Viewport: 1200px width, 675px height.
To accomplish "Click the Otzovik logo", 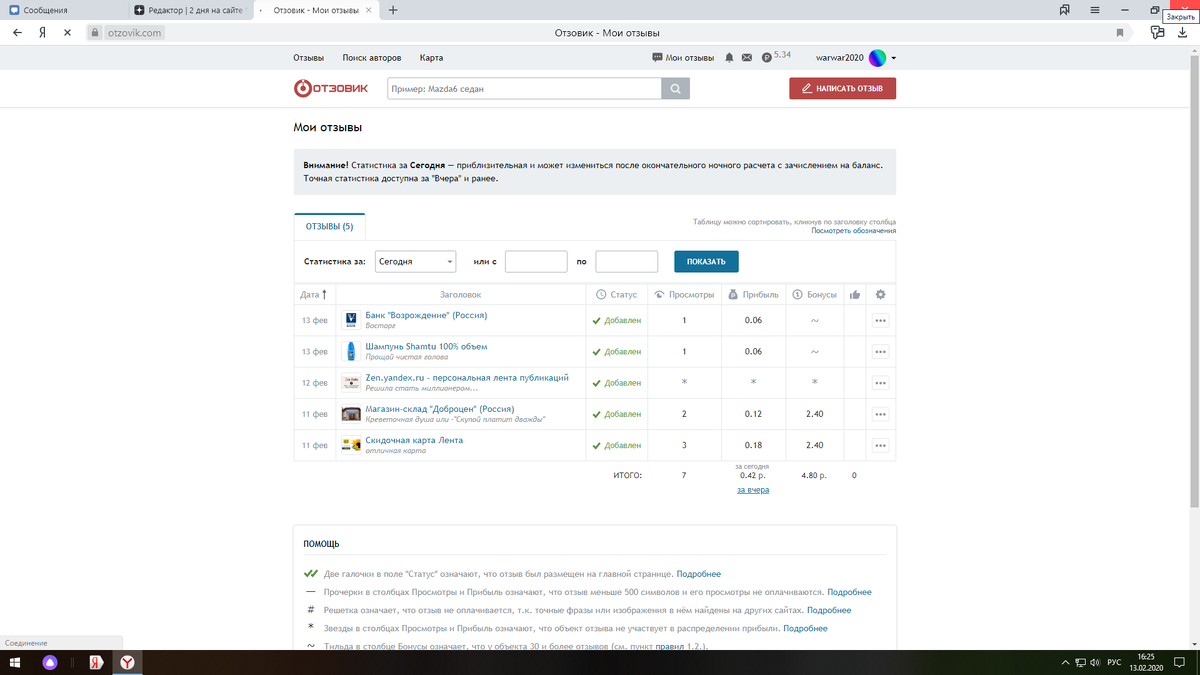I will 330,88.
